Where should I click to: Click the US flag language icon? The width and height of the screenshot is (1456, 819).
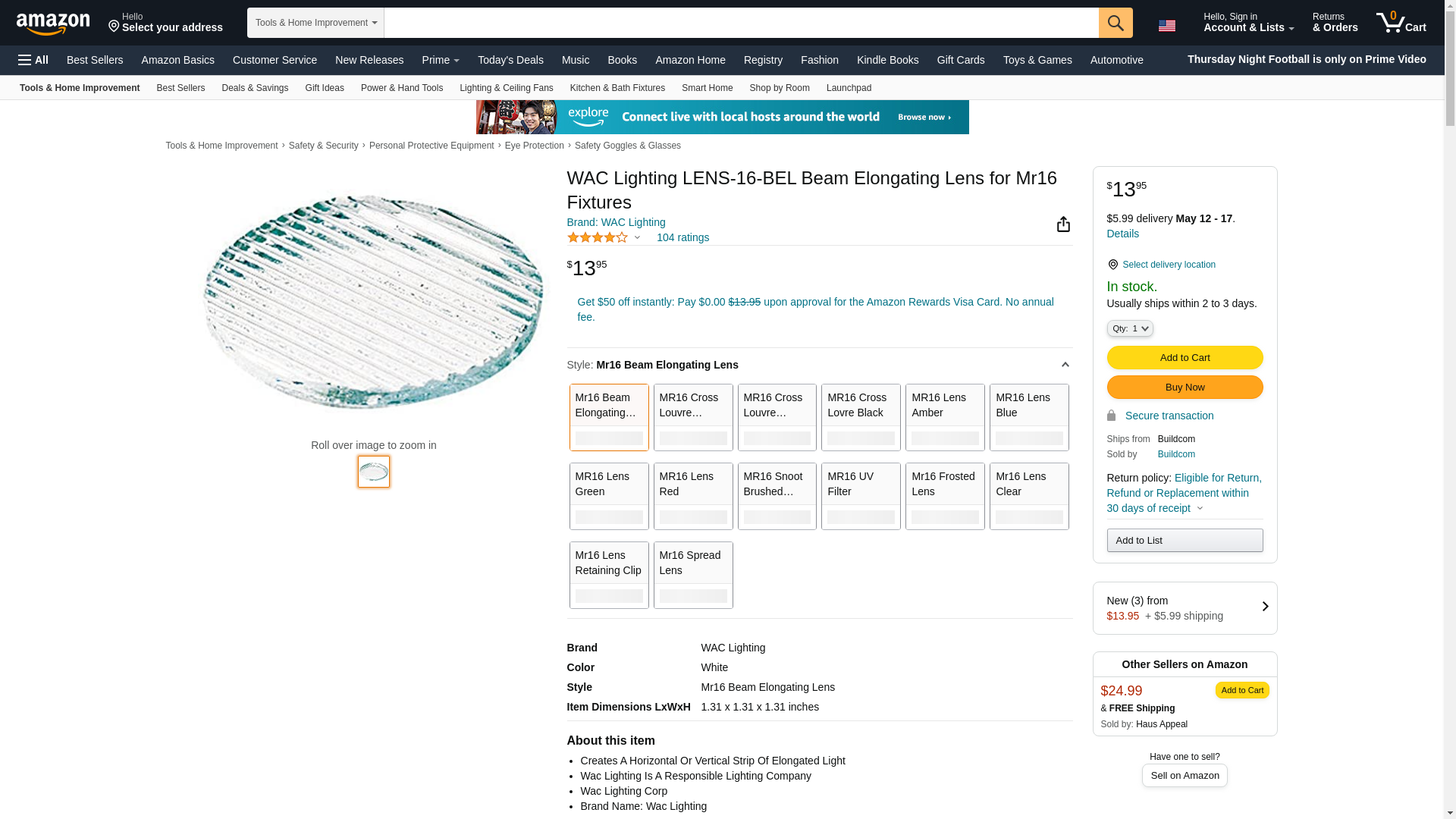point(1166,26)
